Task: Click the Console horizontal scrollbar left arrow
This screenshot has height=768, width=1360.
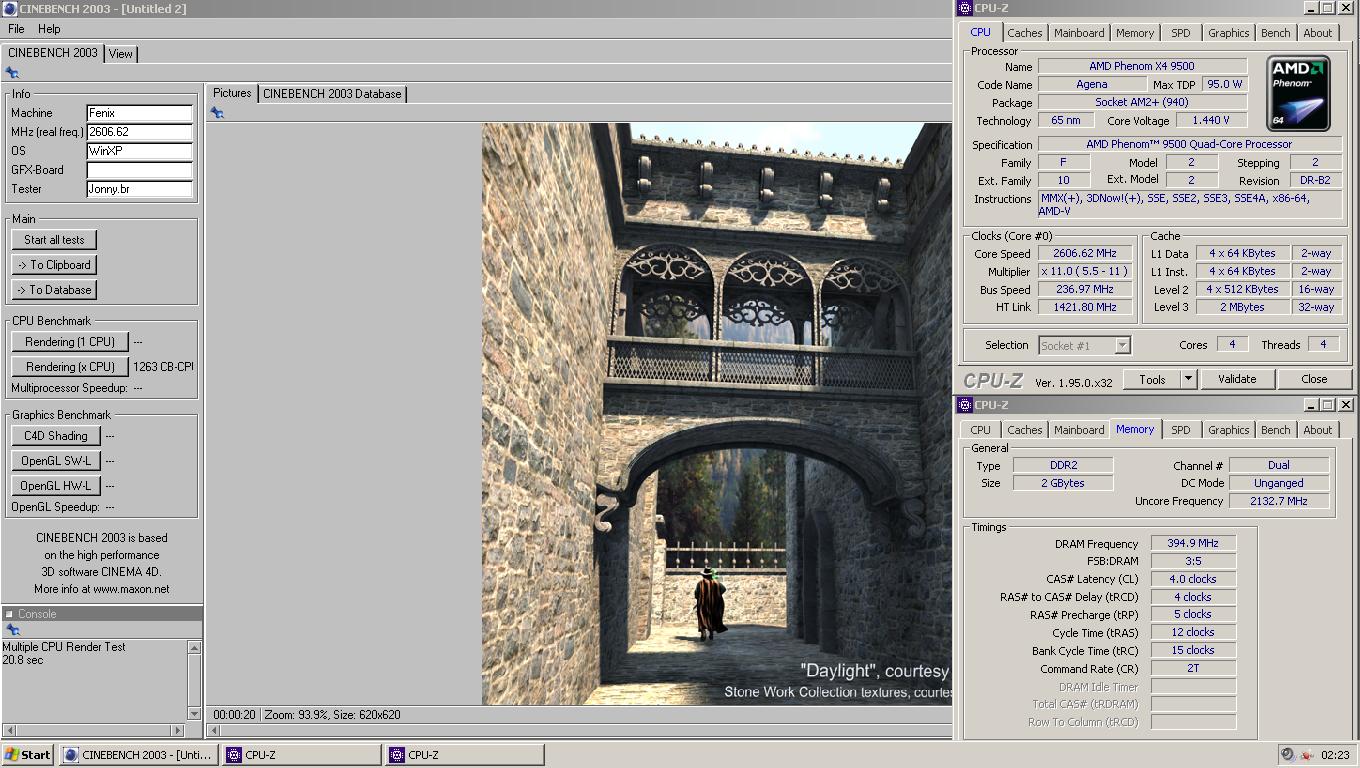Action: coord(8,730)
